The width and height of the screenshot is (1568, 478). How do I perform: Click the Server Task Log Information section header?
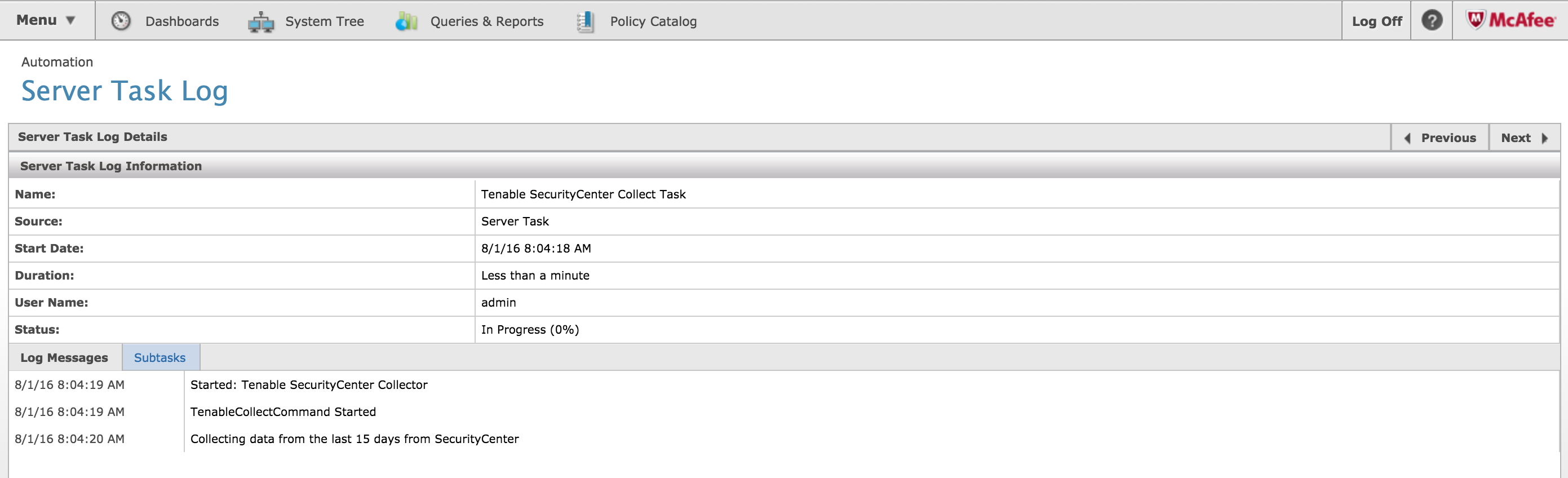[111, 166]
